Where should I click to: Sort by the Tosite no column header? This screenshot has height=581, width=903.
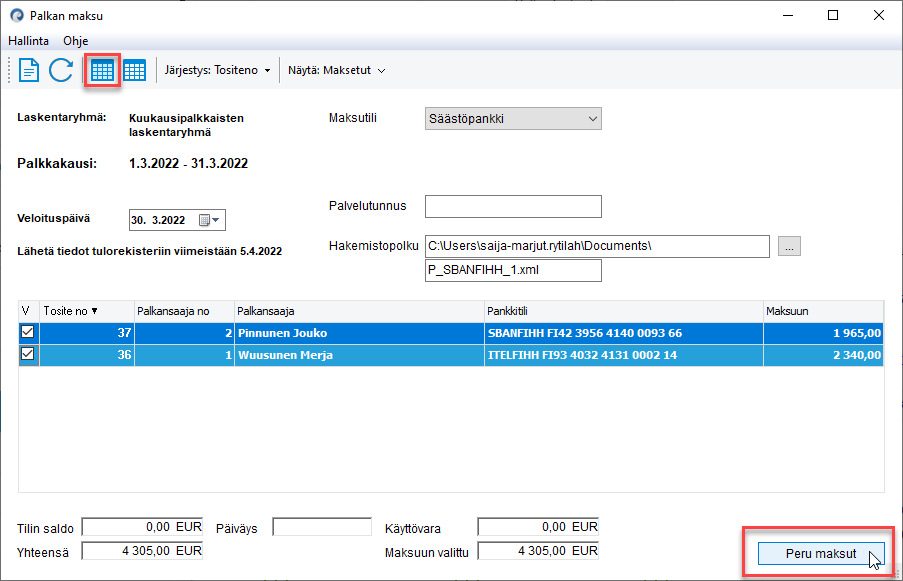[86, 311]
